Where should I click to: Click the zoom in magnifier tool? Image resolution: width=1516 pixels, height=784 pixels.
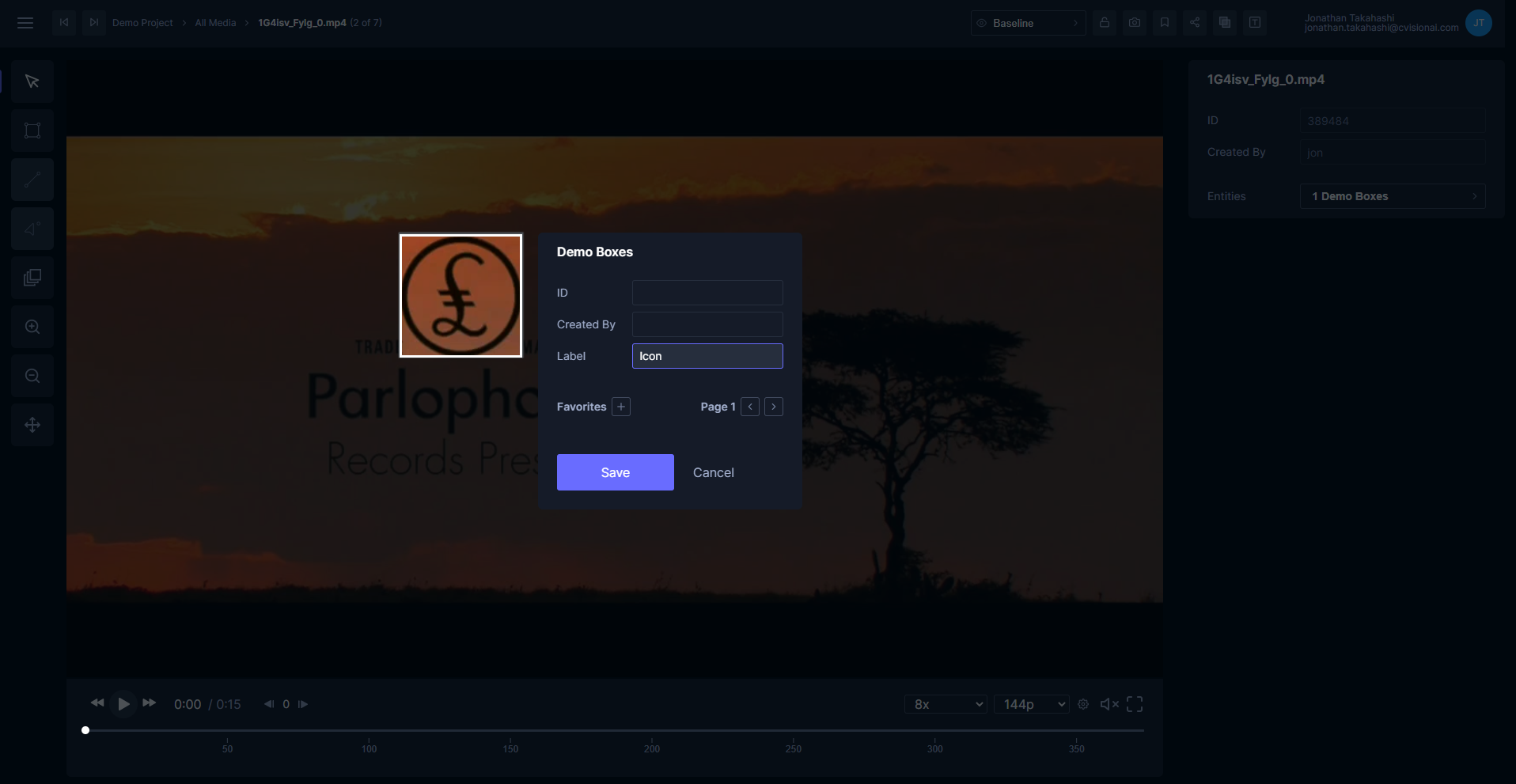pos(32,327)
